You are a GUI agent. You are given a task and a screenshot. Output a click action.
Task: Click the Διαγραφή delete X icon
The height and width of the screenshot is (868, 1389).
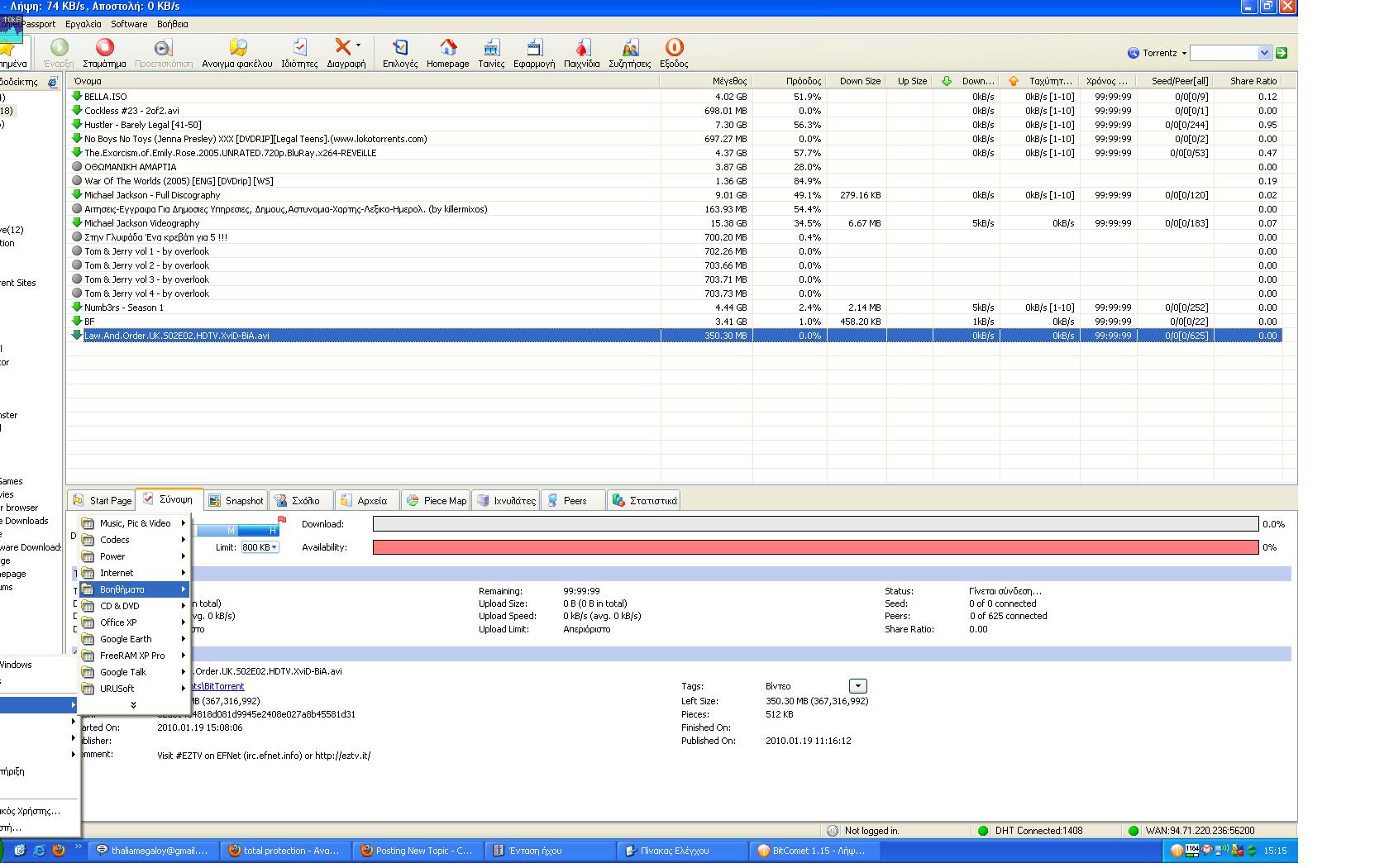341,46
